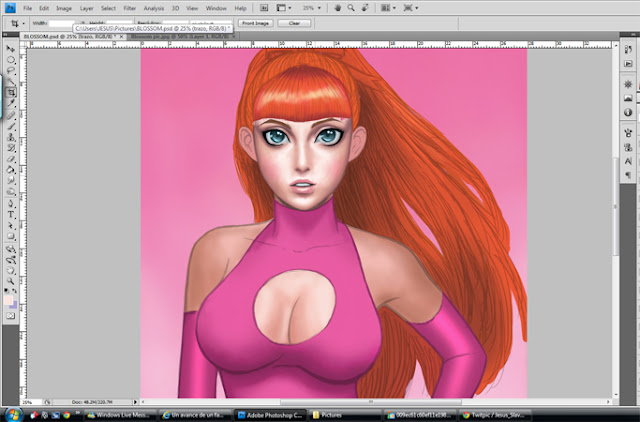Select the Eyedropper tool
Viewport: 640px width, 422px height.
[x=11, y=103]
